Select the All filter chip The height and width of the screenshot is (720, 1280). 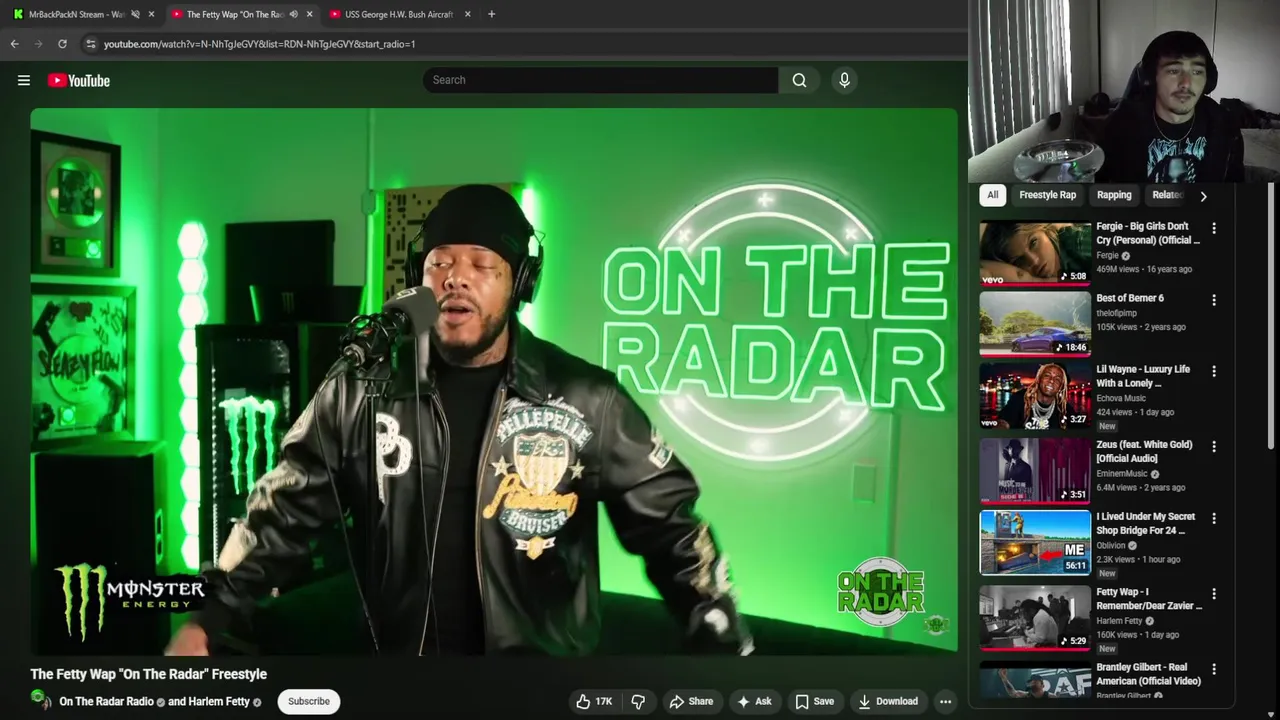pos(993,195)
